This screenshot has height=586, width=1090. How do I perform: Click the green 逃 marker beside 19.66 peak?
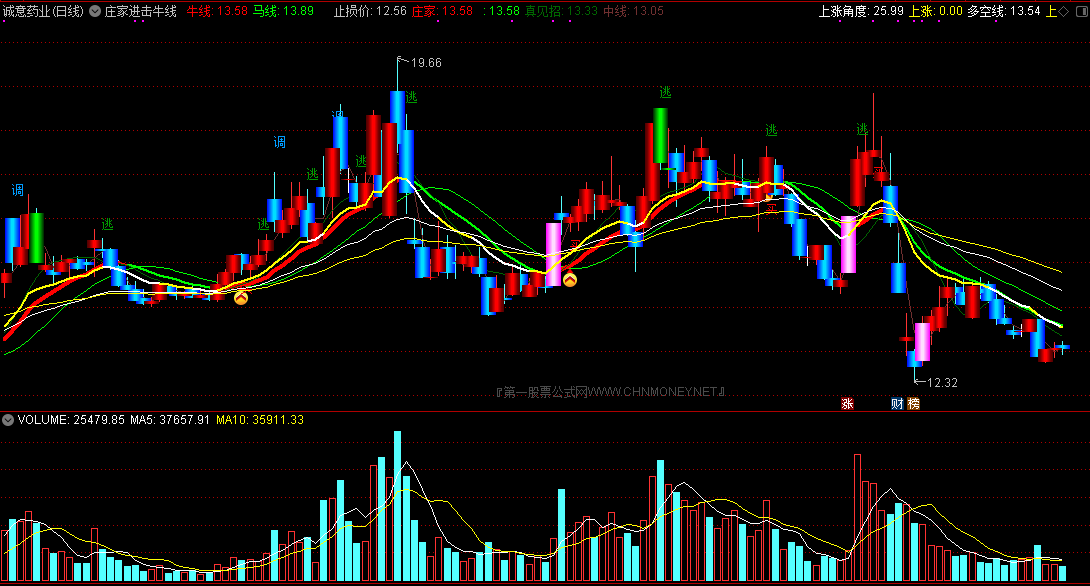412,97
